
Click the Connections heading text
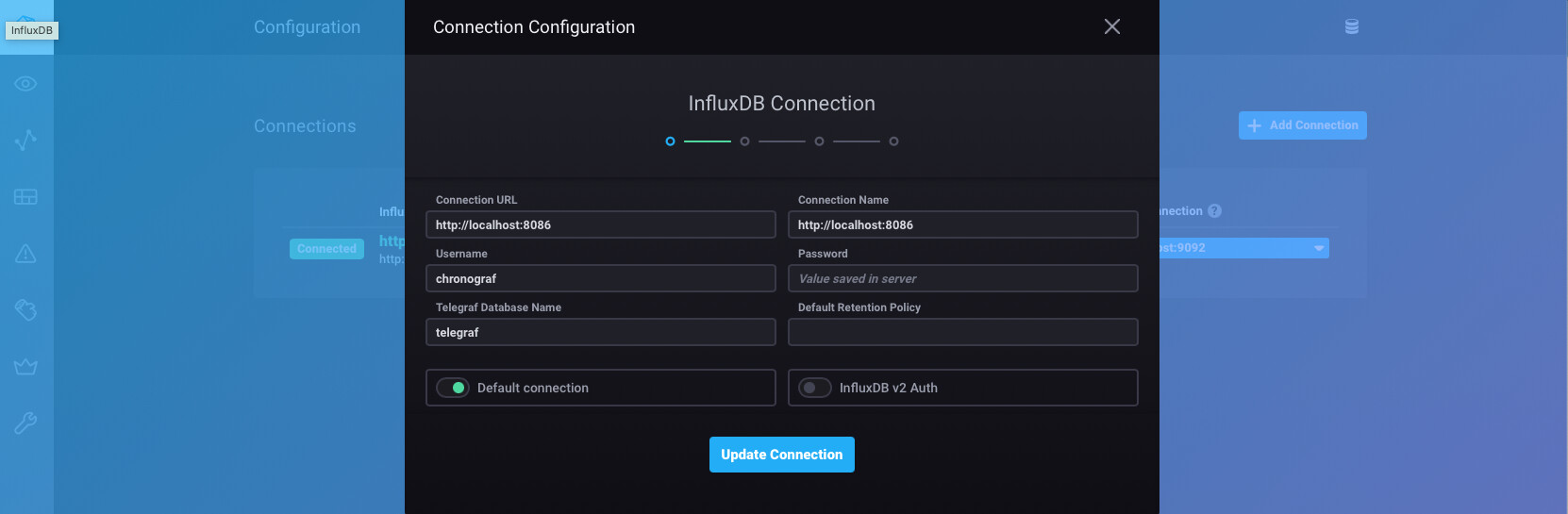coord(305,126)
